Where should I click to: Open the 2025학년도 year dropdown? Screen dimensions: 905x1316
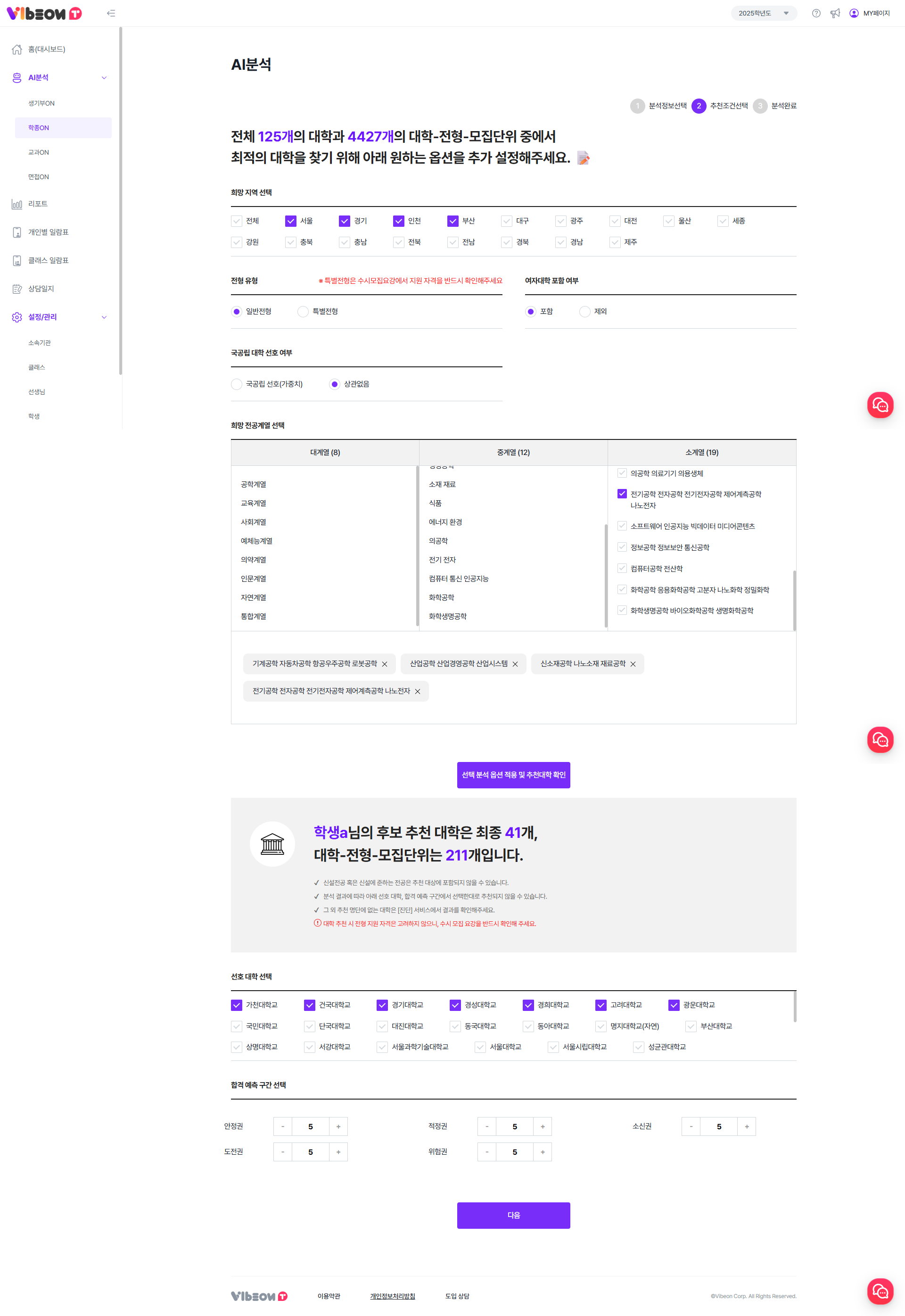[763, 13]
